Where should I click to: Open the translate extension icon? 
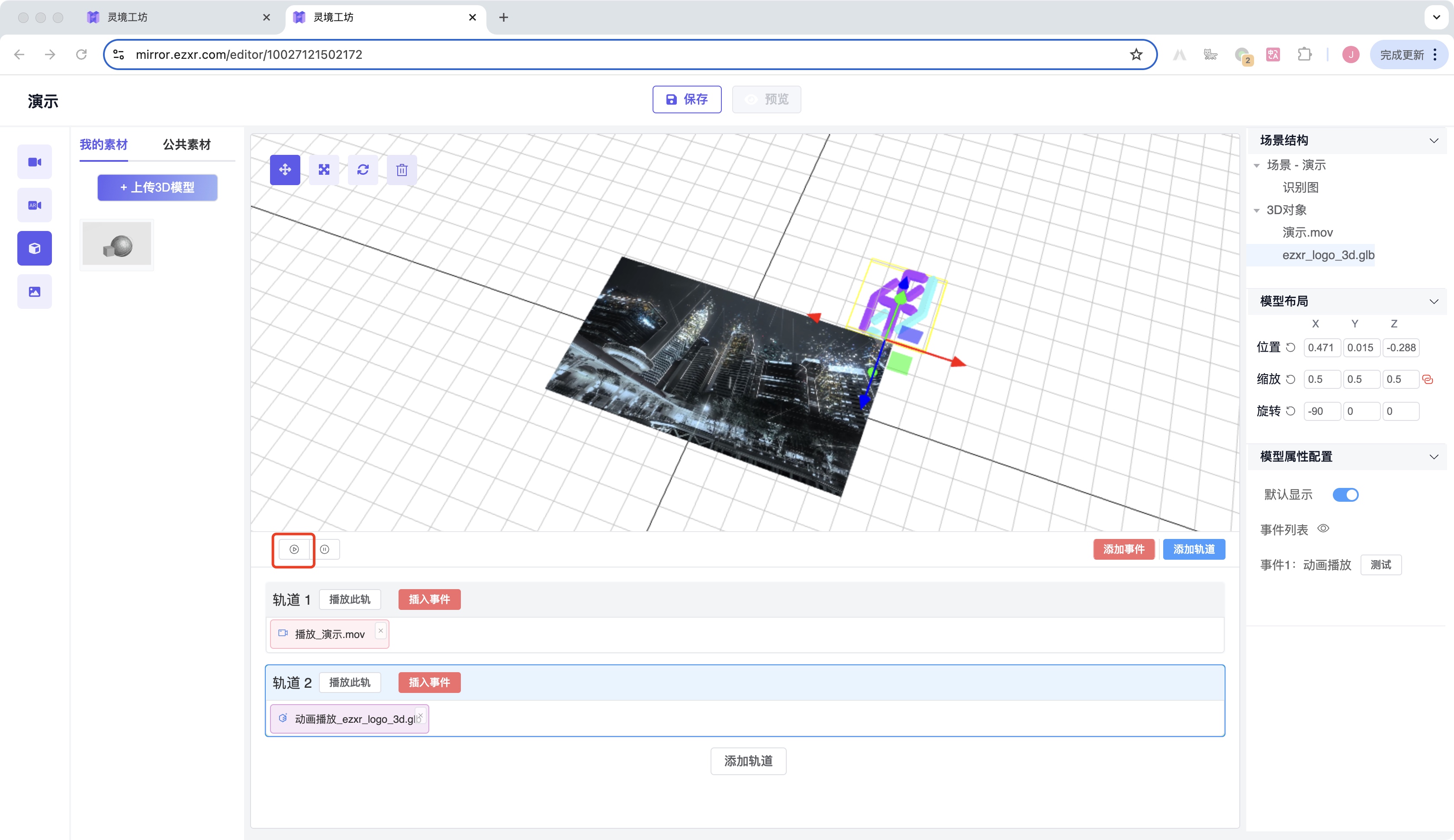[x=1274, y=55]
